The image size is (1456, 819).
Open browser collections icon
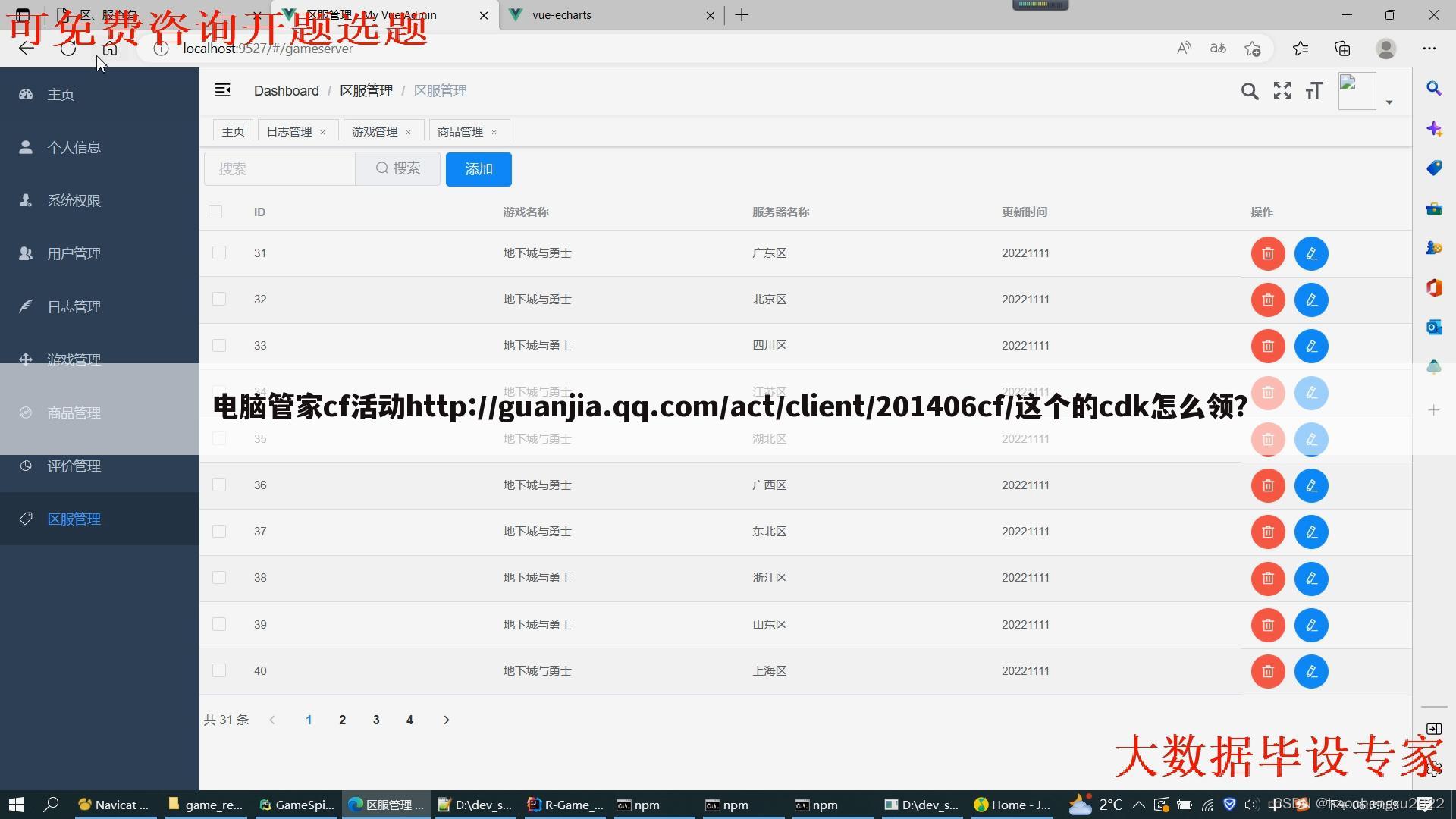pyautogui.click(x=1342, y=49)
